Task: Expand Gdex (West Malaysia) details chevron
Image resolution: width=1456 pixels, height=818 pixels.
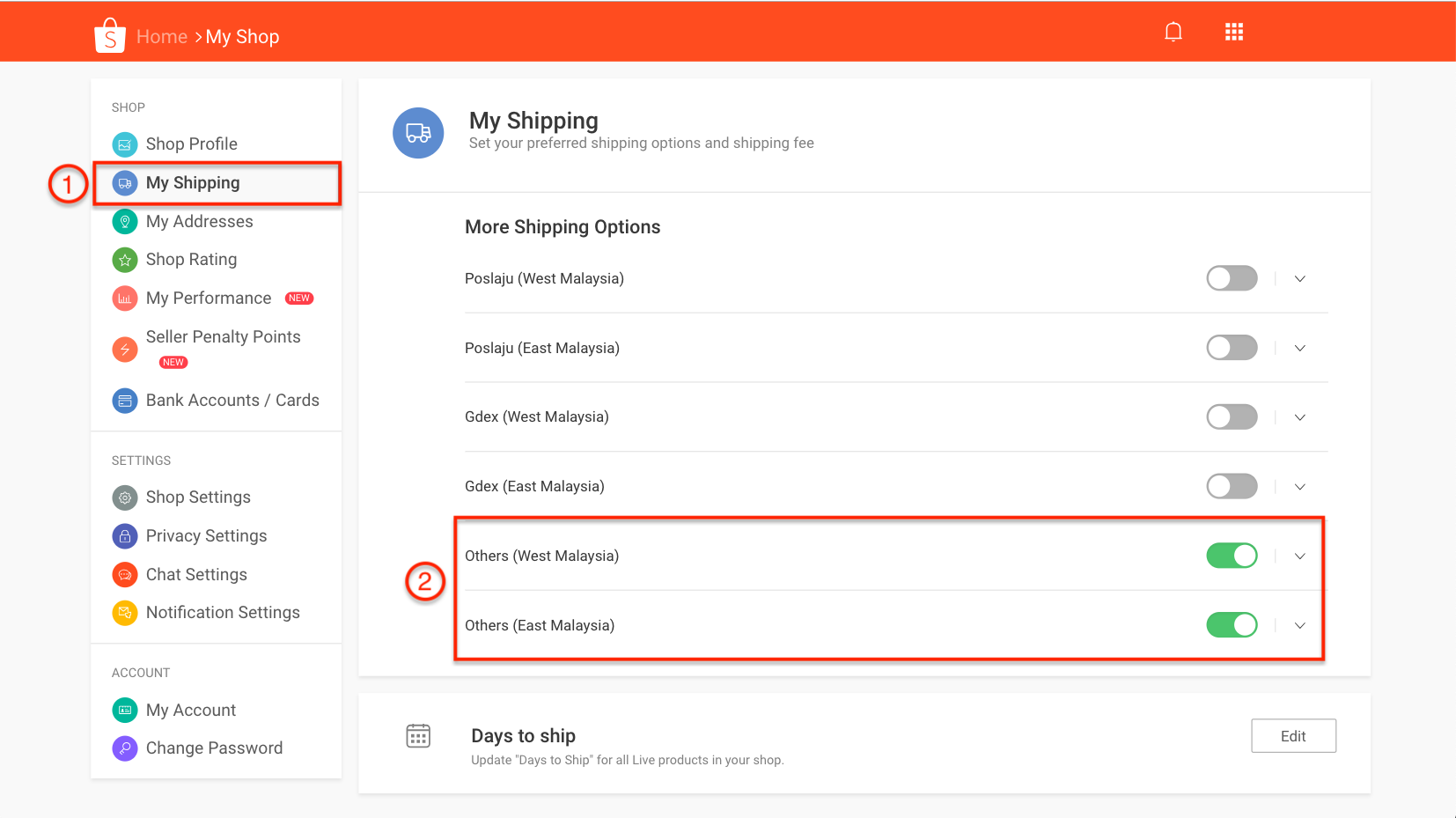Action: 1299,417
